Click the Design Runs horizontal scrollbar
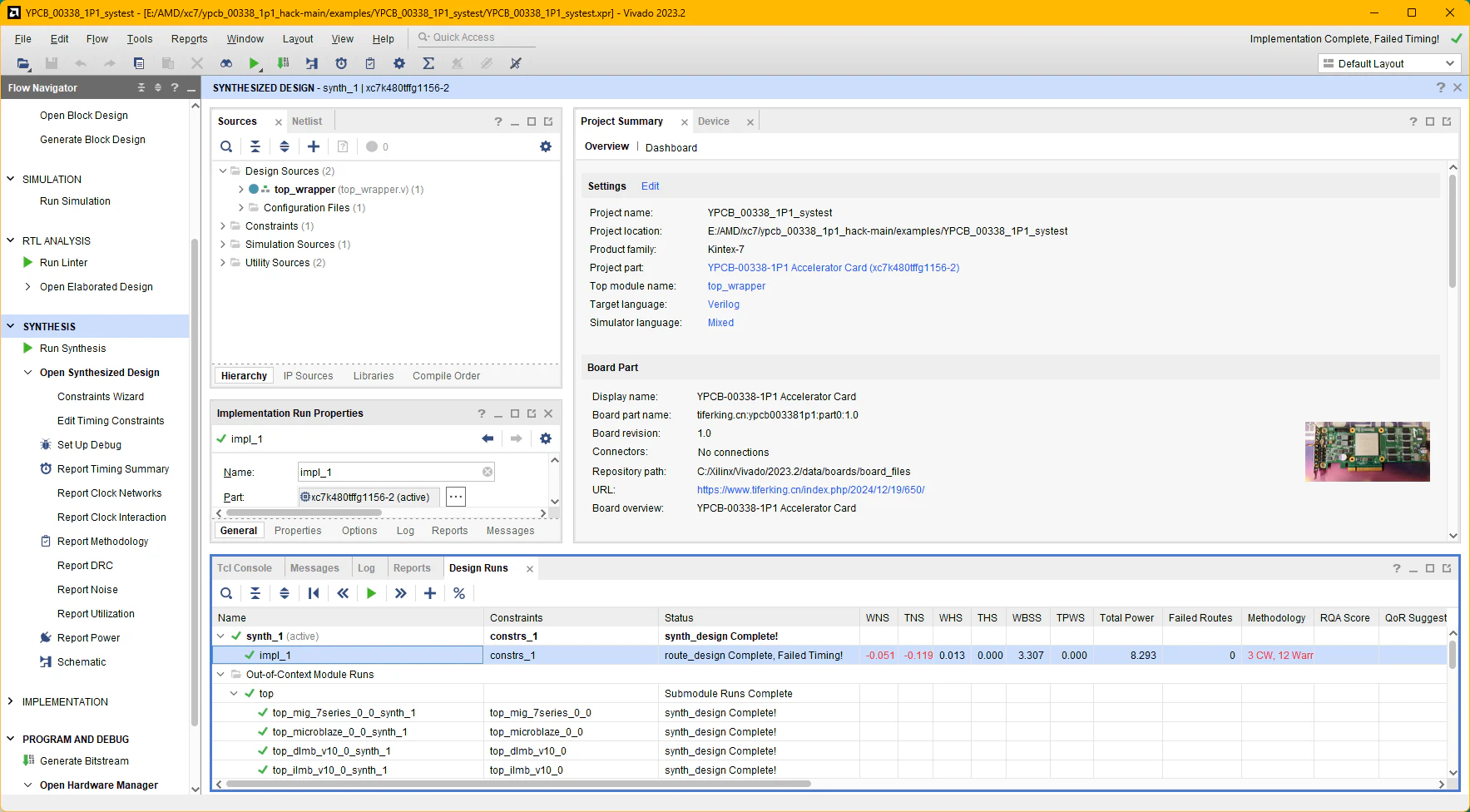Image resolution: width=1470 pixels, height=812 pixels. [518, 784]
